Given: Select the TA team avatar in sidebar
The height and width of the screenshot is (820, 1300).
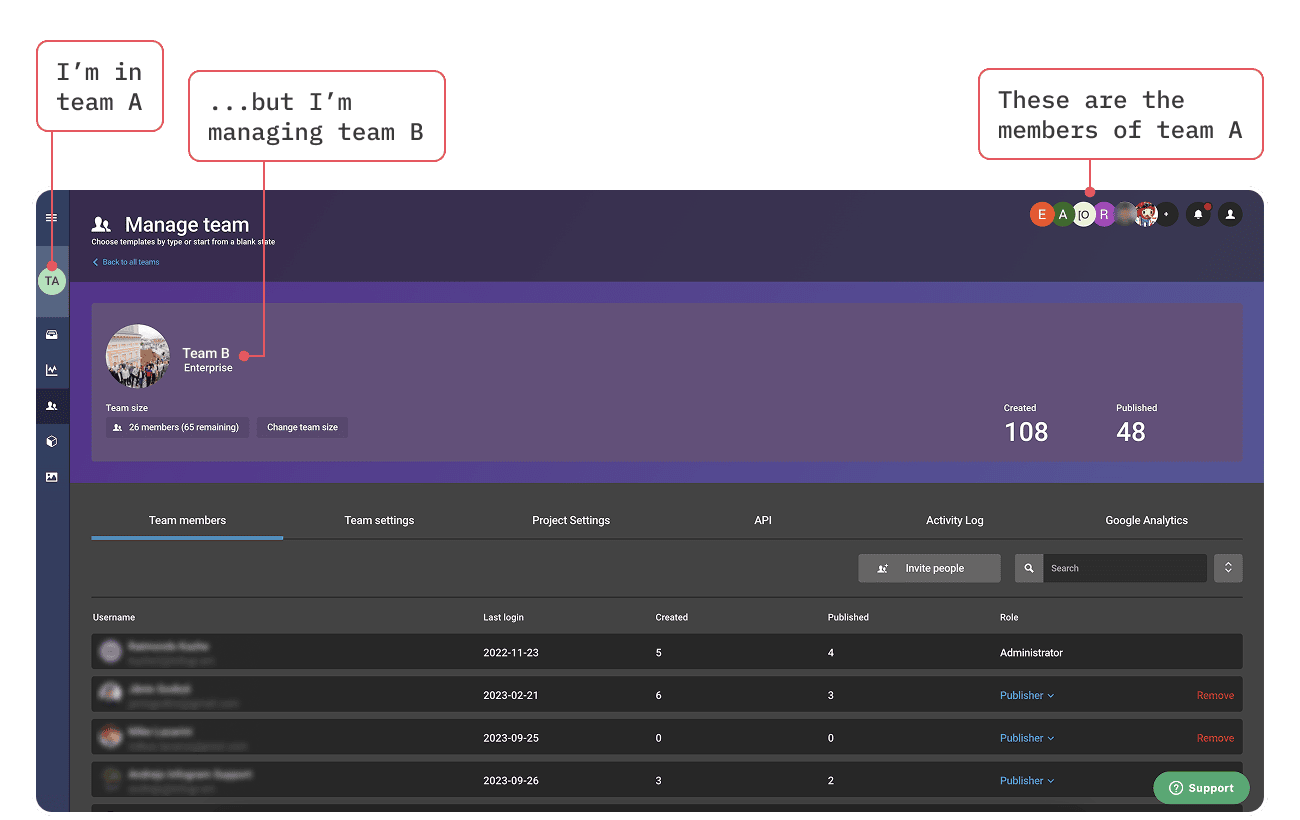Looking at the screenshot, I should click(52, 281).
